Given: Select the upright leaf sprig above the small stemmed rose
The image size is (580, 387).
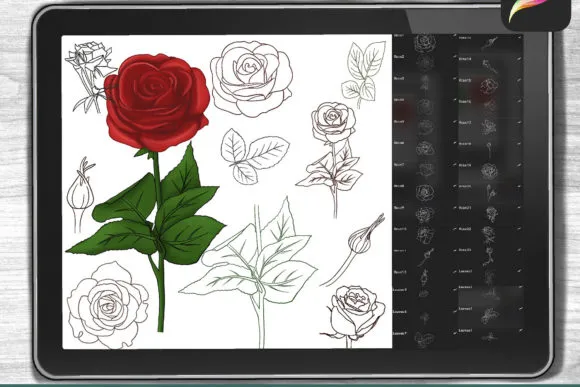Looking at the screenshot, I should click(x=364, y=74).
